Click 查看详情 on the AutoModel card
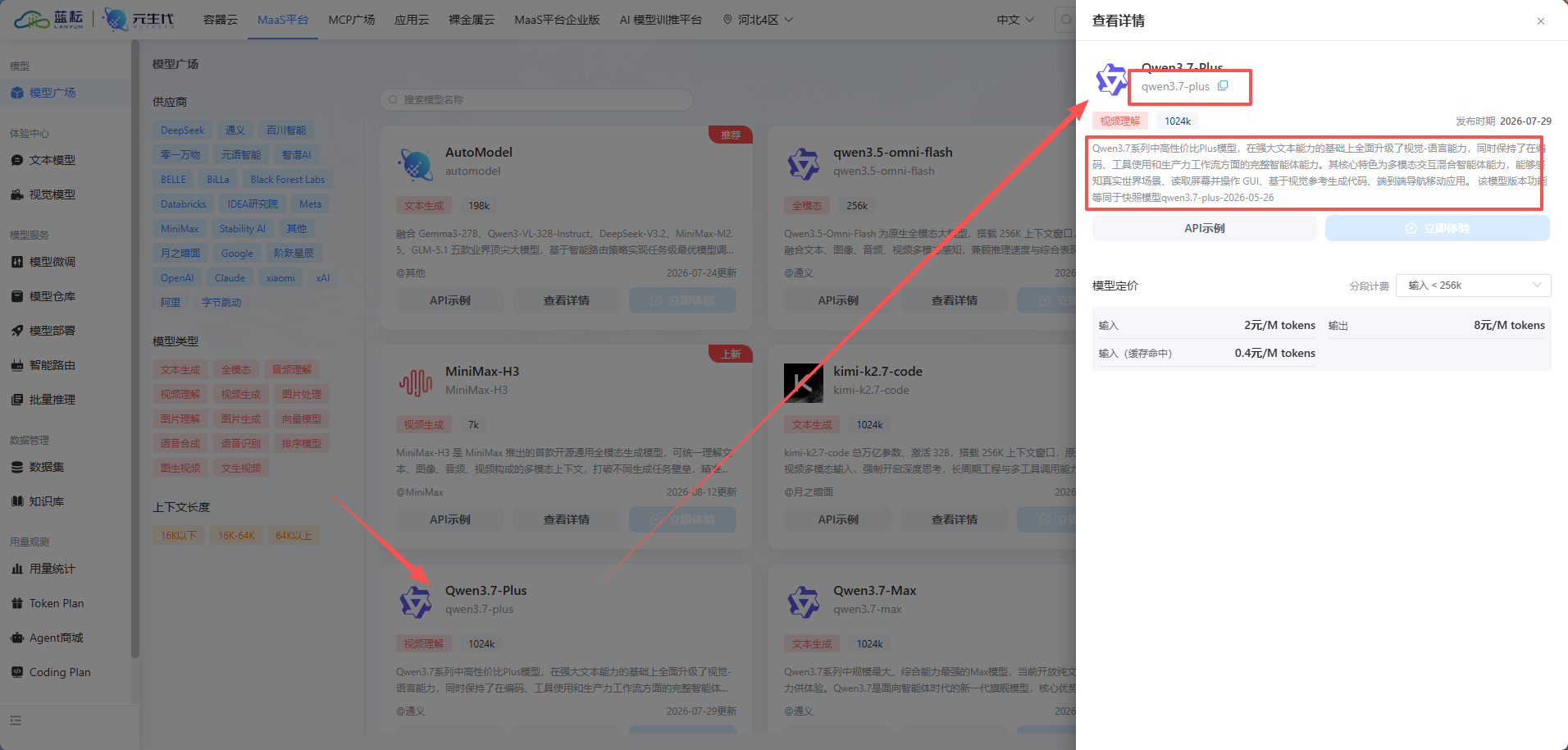This screenshot has width=1568, height=750. (567, 300)
